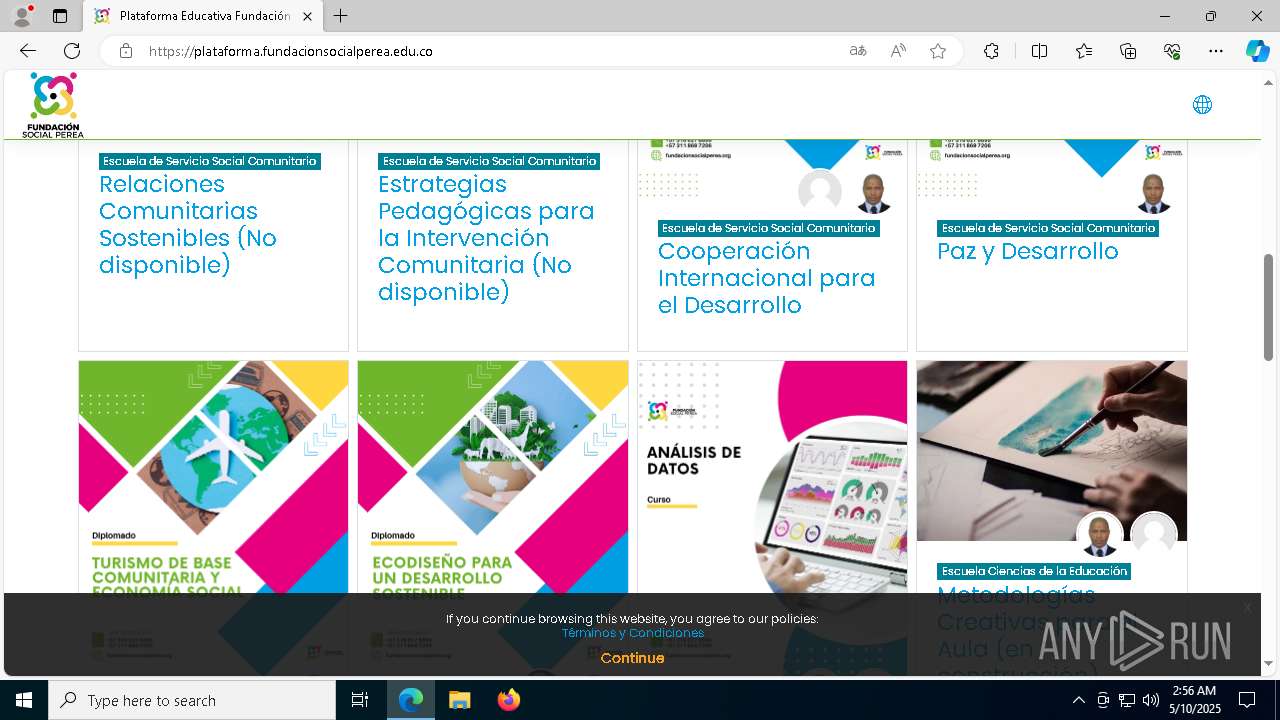Screen dimensions: 1280x720
Task: Open the network status tray icon
Action: click(x=1126, y=700)
